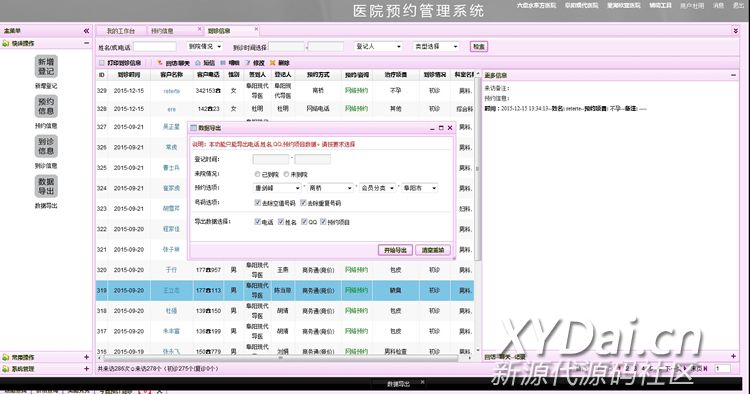Screen dimensions: 750x394
Task: Toggle the 去除重复号码 checkbox
Action: click(303, 203)
